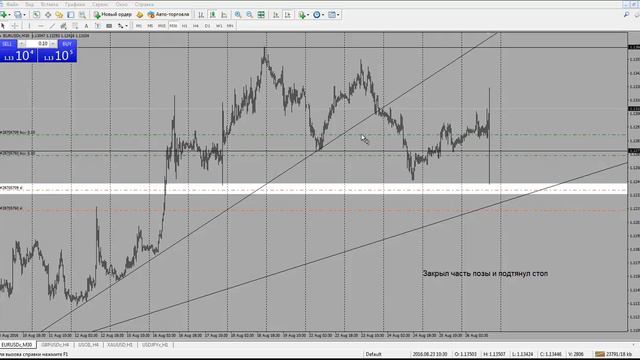The height and width of the screenshot is (360, 640).
Task: Switch chart to candlesticks icon
Action: 212,15
